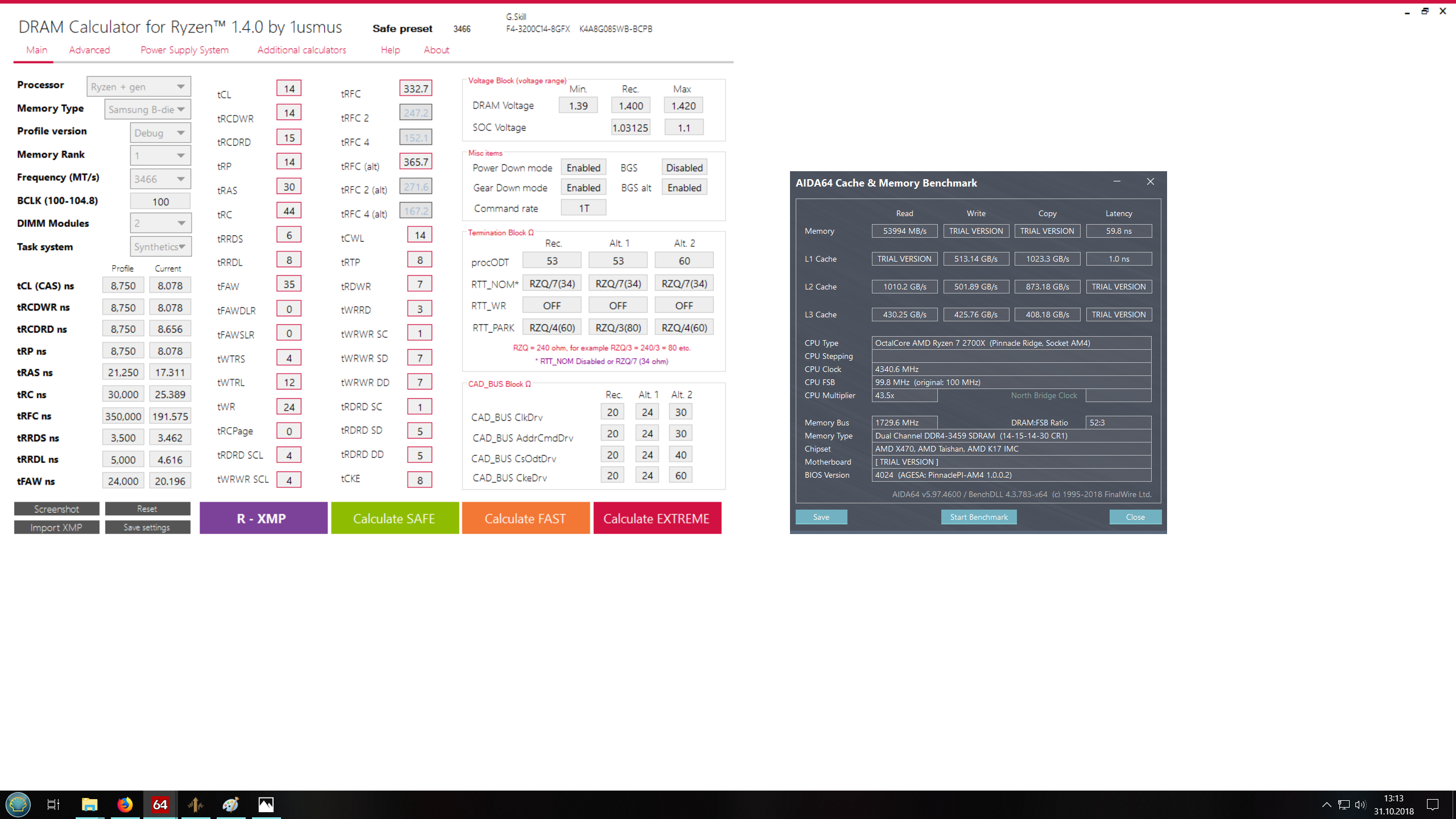Open Firefox from the taskbar
The image size is (1456, 819).
pos(125,804)
